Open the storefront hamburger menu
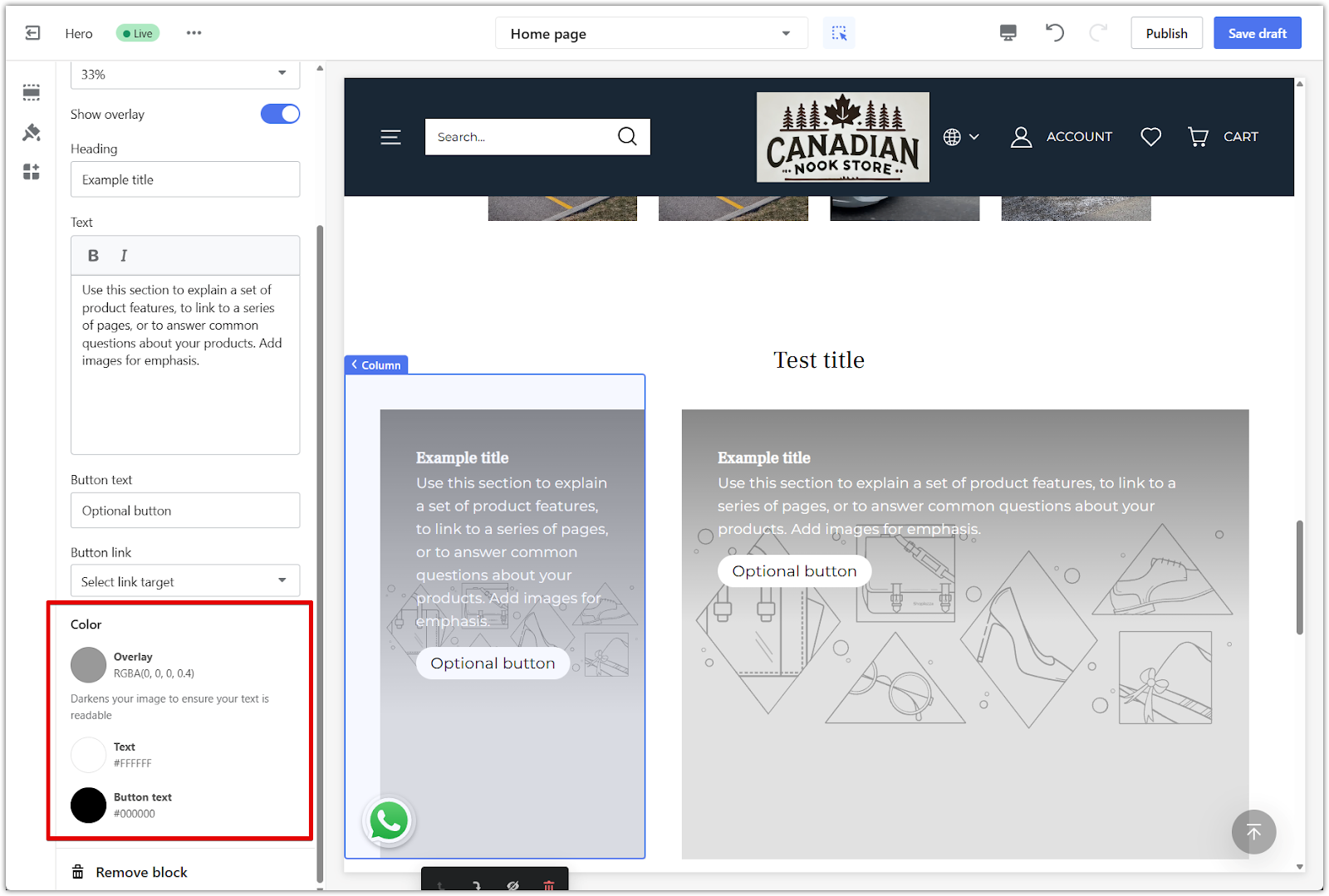1329x896 pixels. click(x=390, y=137)
